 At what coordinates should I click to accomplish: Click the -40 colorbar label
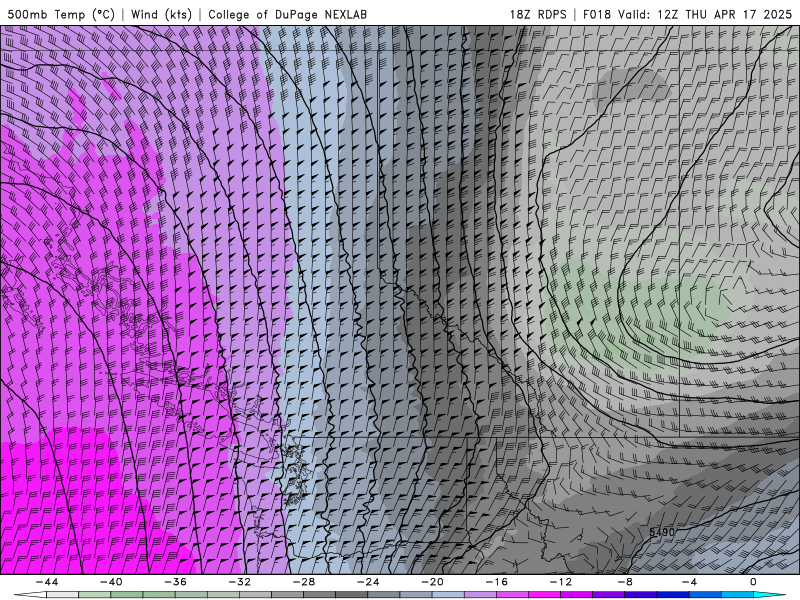[111, 582]
